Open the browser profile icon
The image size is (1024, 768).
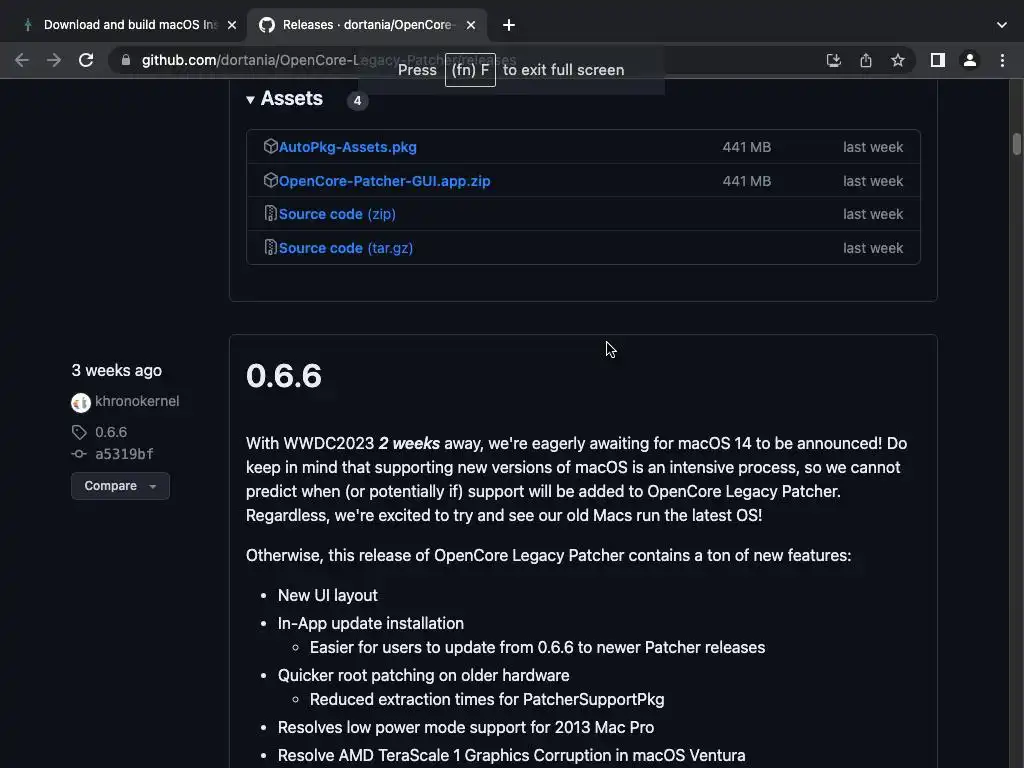coord(970,60)
